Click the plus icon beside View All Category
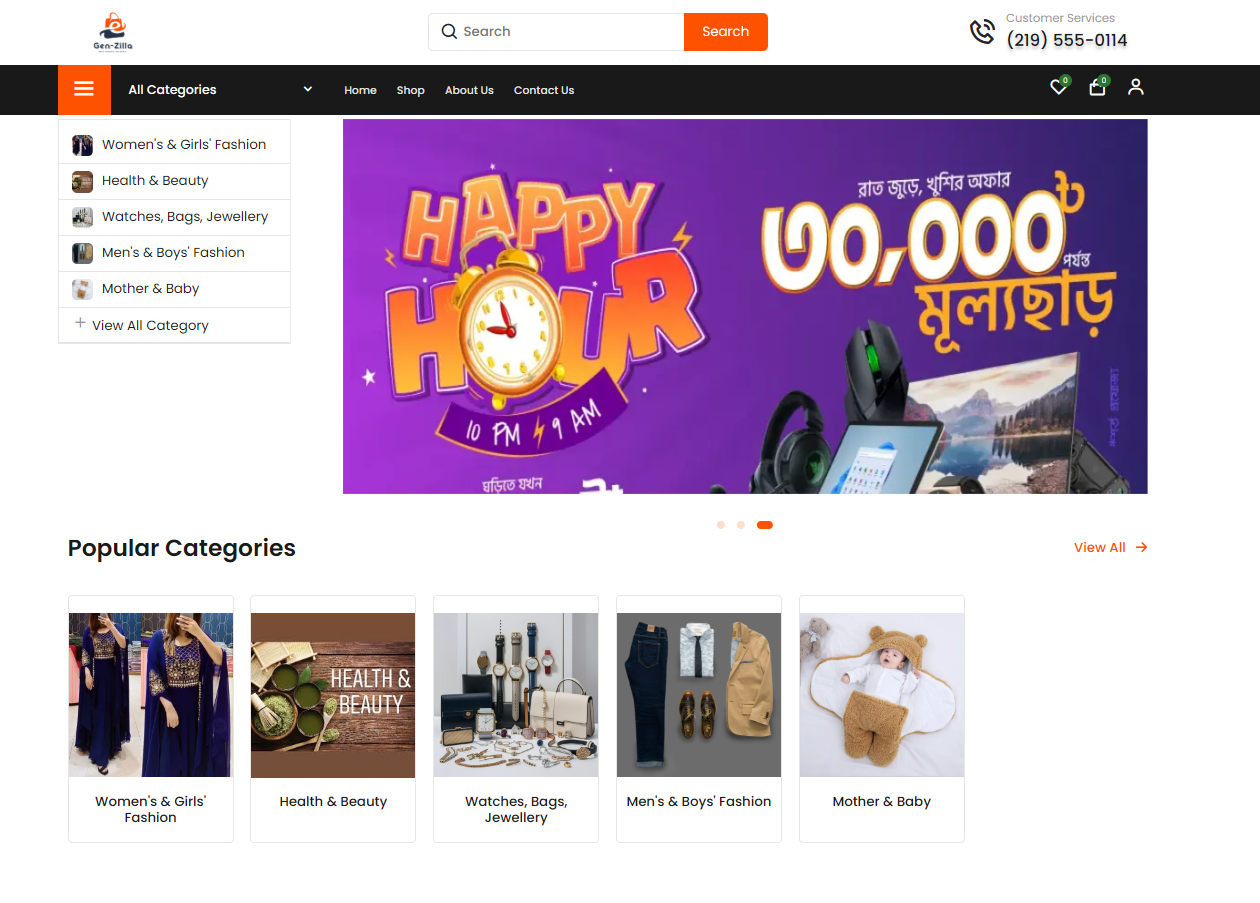Viewport: 1260px width, 903px height. pos(80,323)
